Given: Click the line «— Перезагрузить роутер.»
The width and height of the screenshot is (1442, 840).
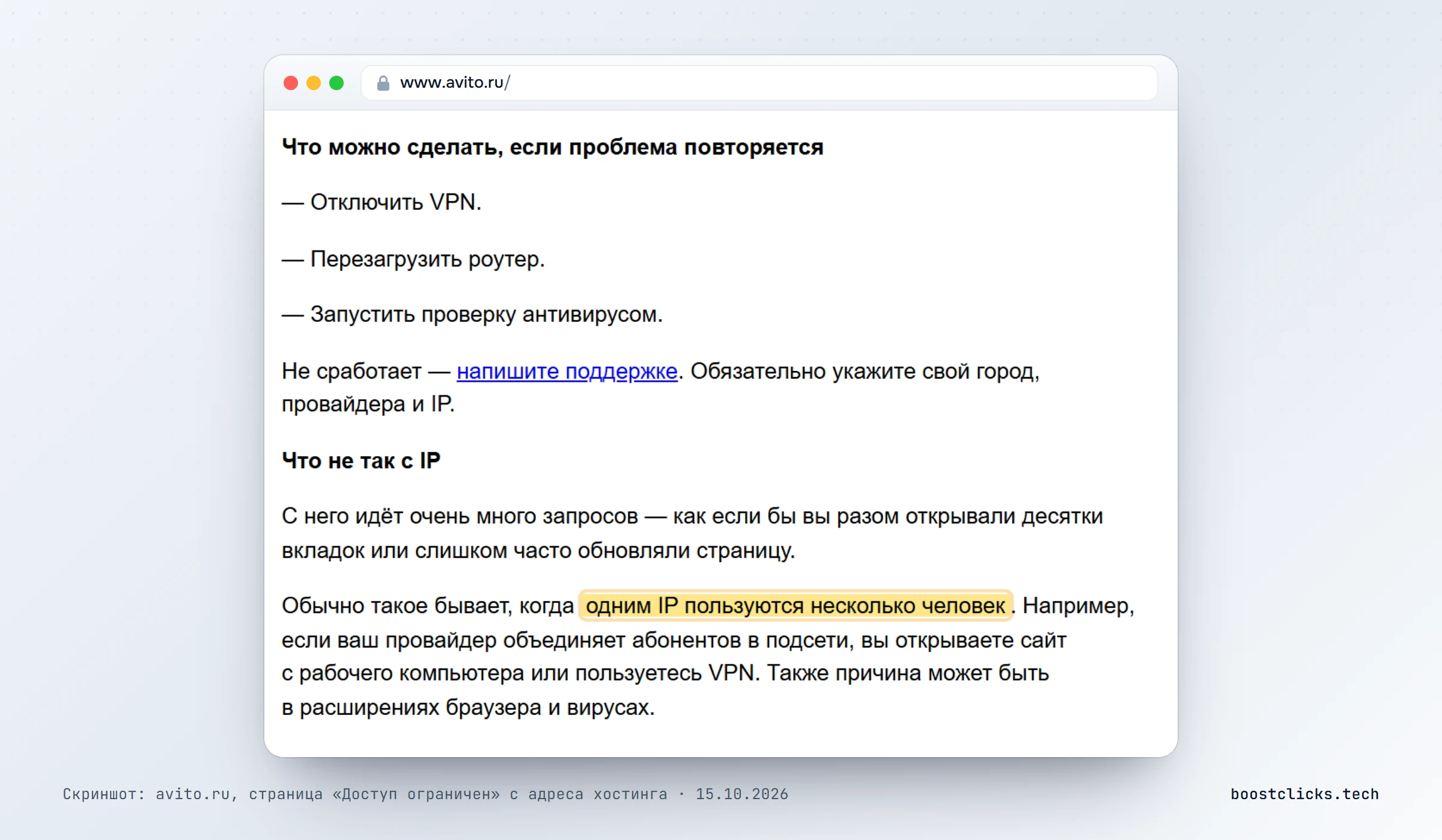Looking at the screenshot, I should point(413,260).
